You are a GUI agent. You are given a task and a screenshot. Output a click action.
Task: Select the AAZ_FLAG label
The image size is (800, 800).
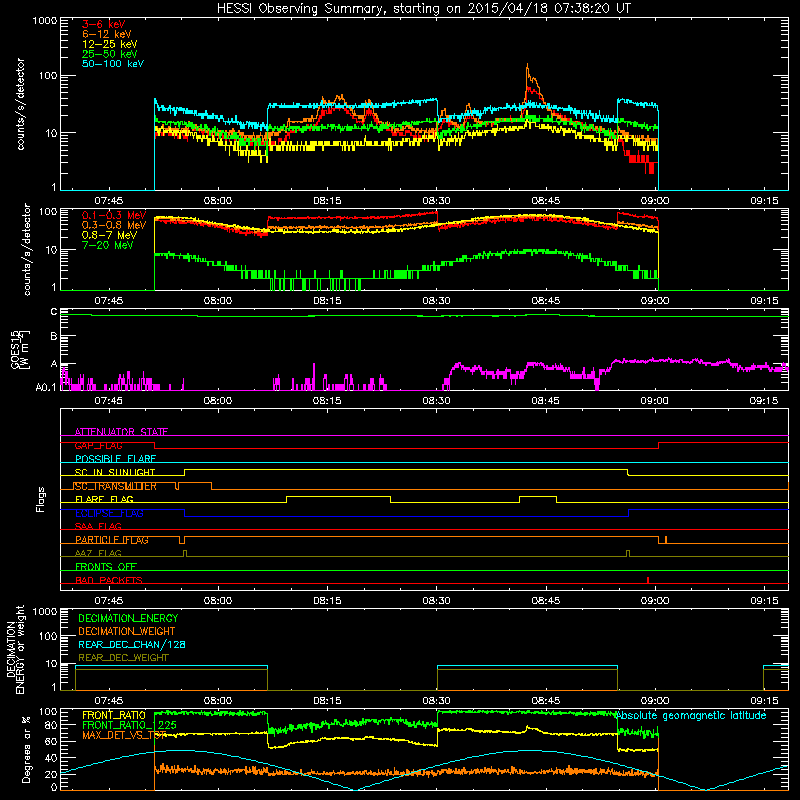point(98,553)
